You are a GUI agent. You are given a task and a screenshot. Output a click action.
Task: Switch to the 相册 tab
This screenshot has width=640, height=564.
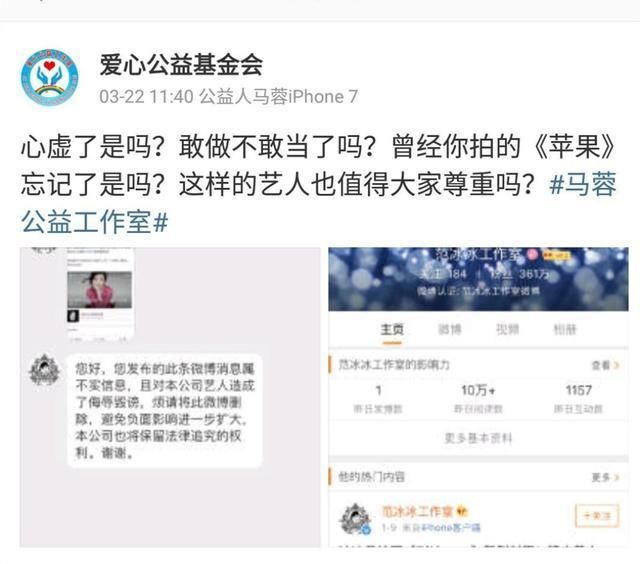coord(565,329)
